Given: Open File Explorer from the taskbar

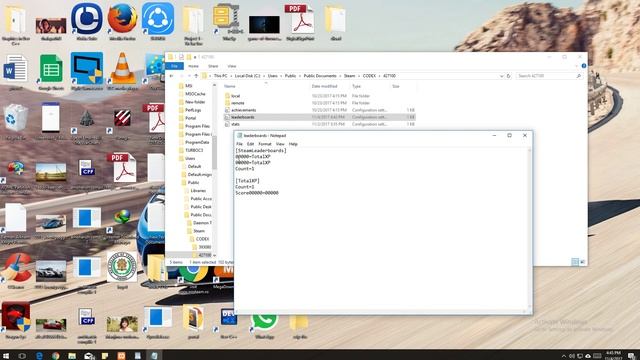Looking at the screenshot, I should [72, 356].
